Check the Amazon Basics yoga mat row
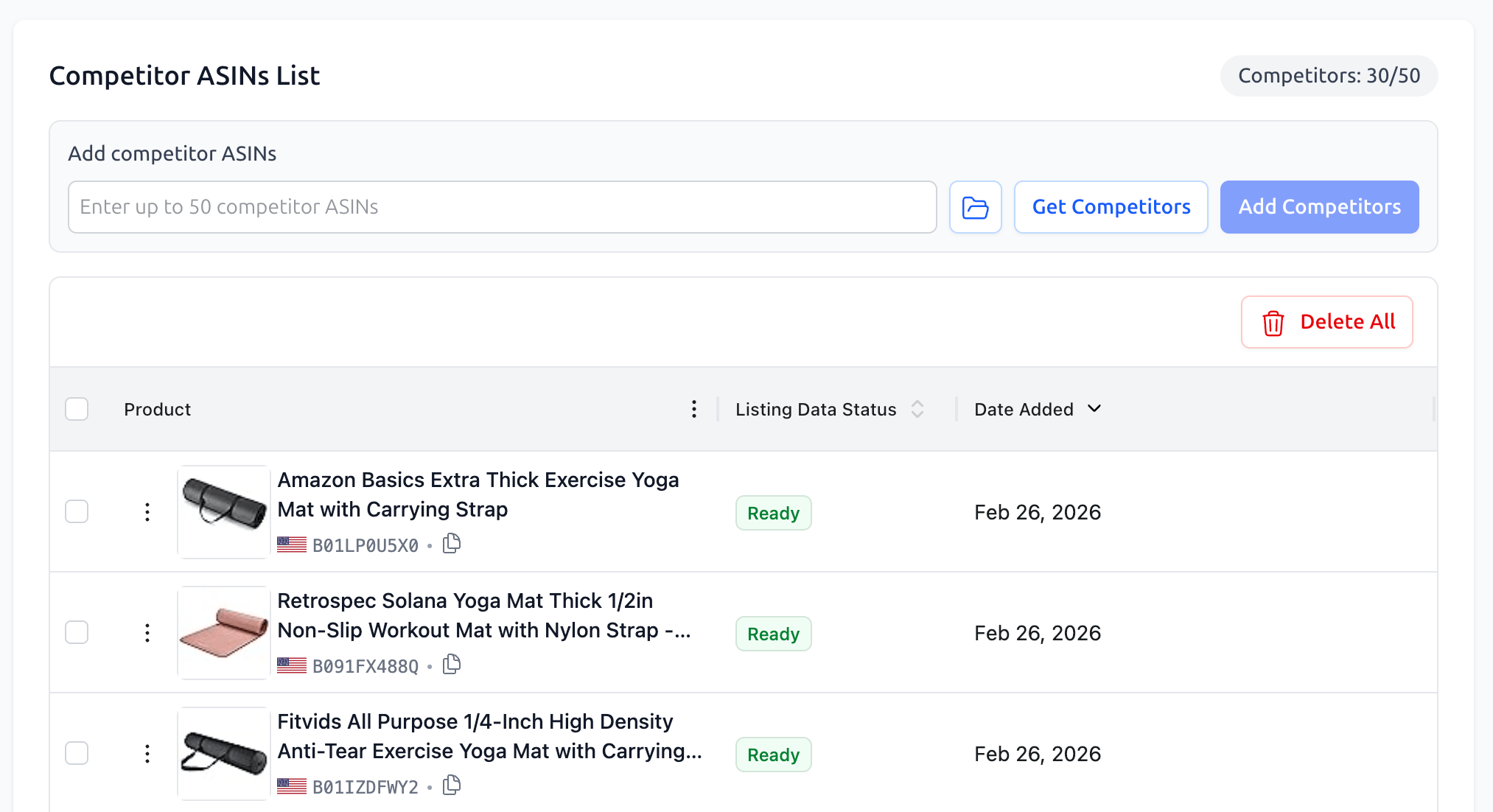Image resolution: width=1493 pixels, height=812 pixels. pos(77,511)
